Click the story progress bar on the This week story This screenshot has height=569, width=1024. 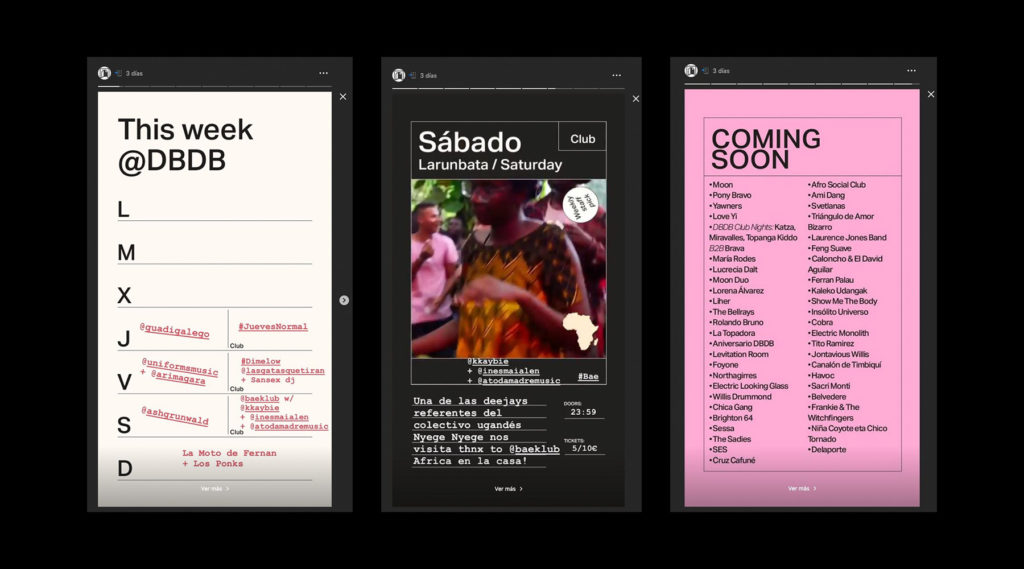click(x=215, y=86)
